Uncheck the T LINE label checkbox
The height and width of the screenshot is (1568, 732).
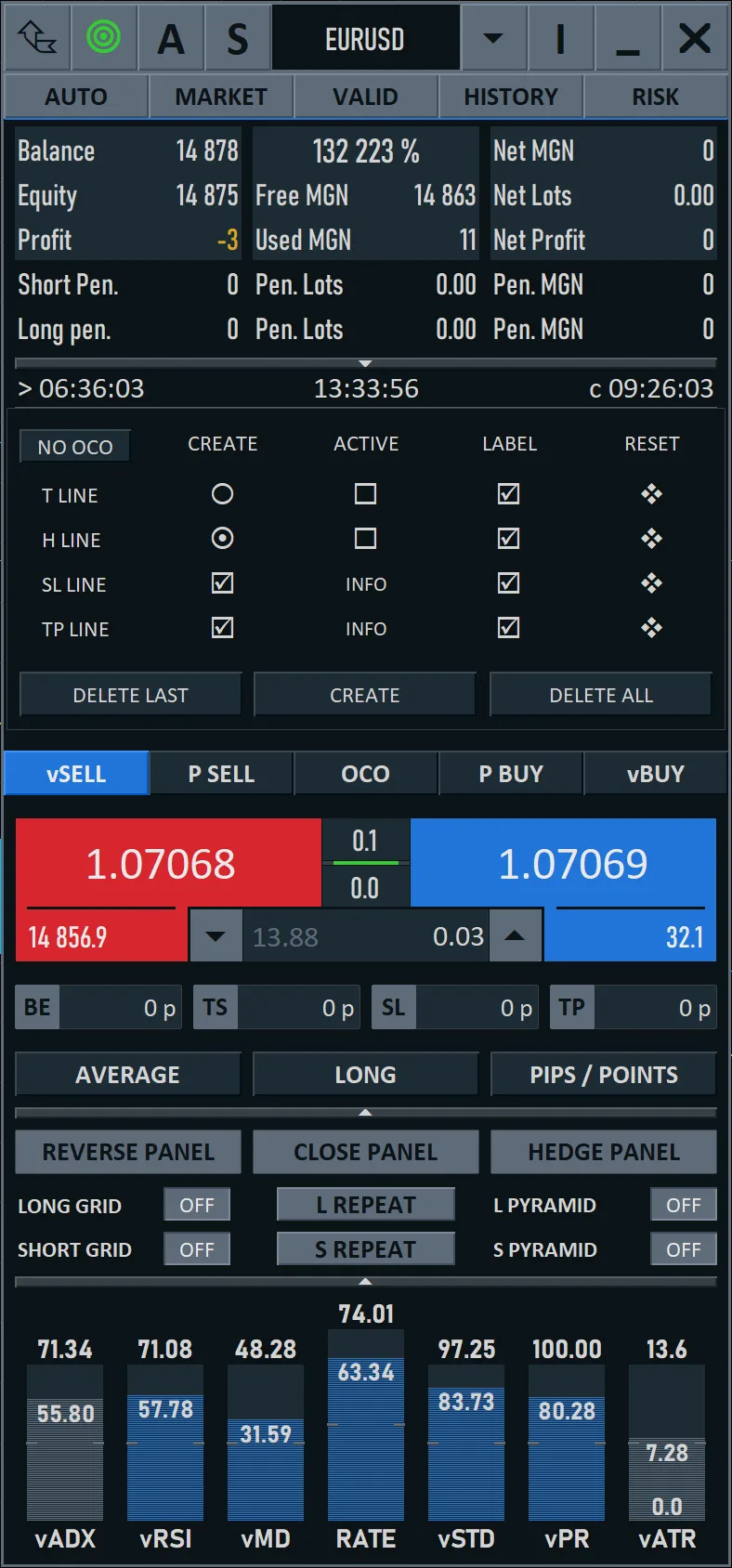tap(509, 494)
